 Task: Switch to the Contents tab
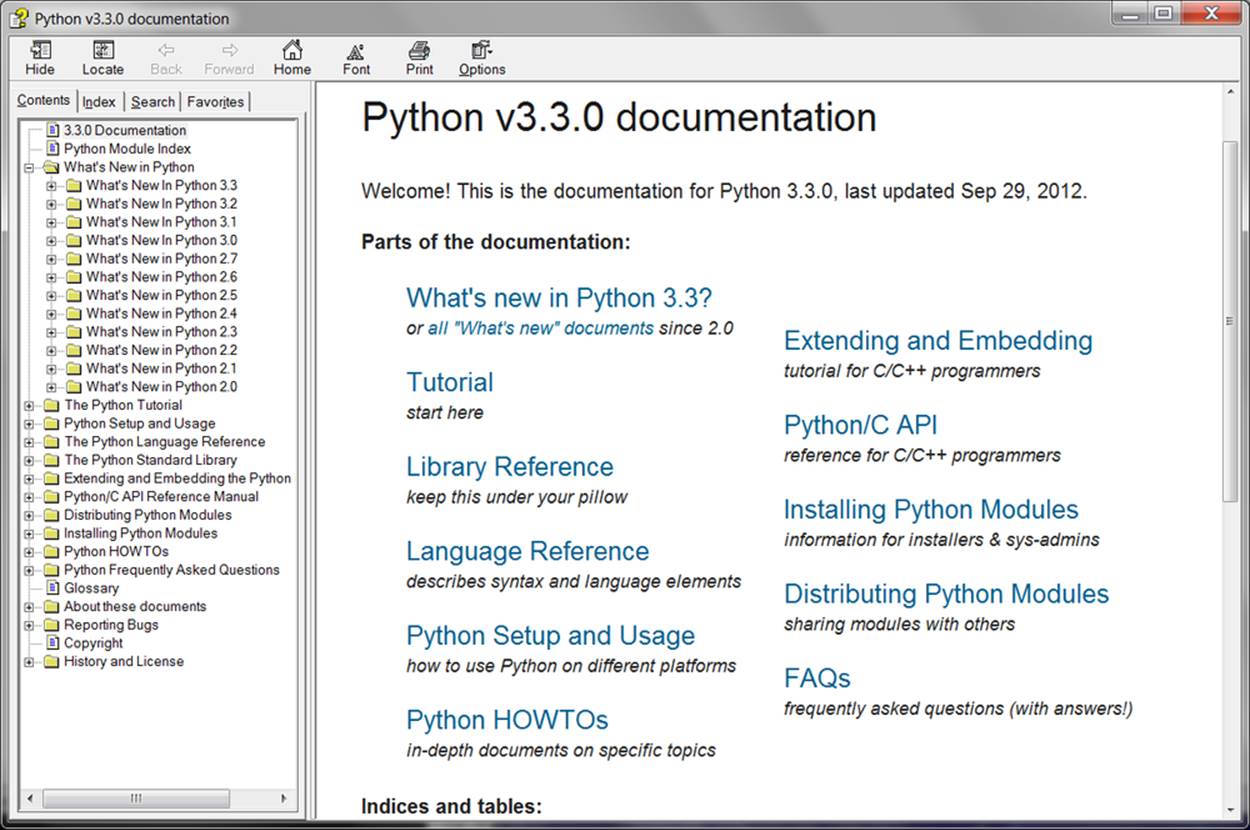tap(44, 100)
